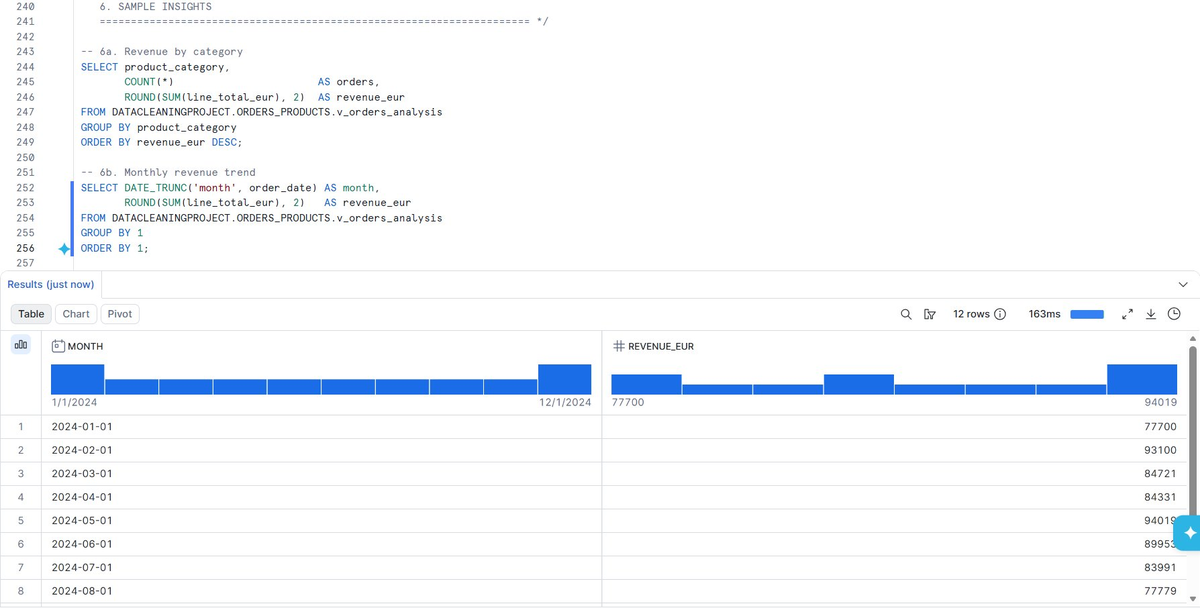Place cursor on '-- 6b. Monthly revenue trend' comment
Image resolution: width=1200 pixels, height=608 pixels.
[168, 172]
